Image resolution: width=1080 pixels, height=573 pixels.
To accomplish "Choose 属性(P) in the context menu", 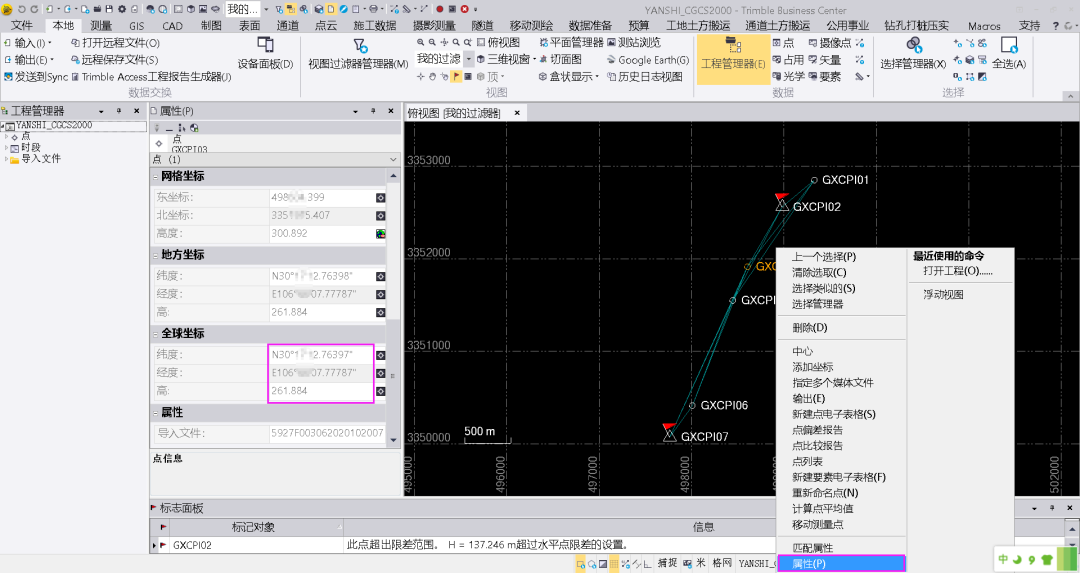I will [841, 563].
